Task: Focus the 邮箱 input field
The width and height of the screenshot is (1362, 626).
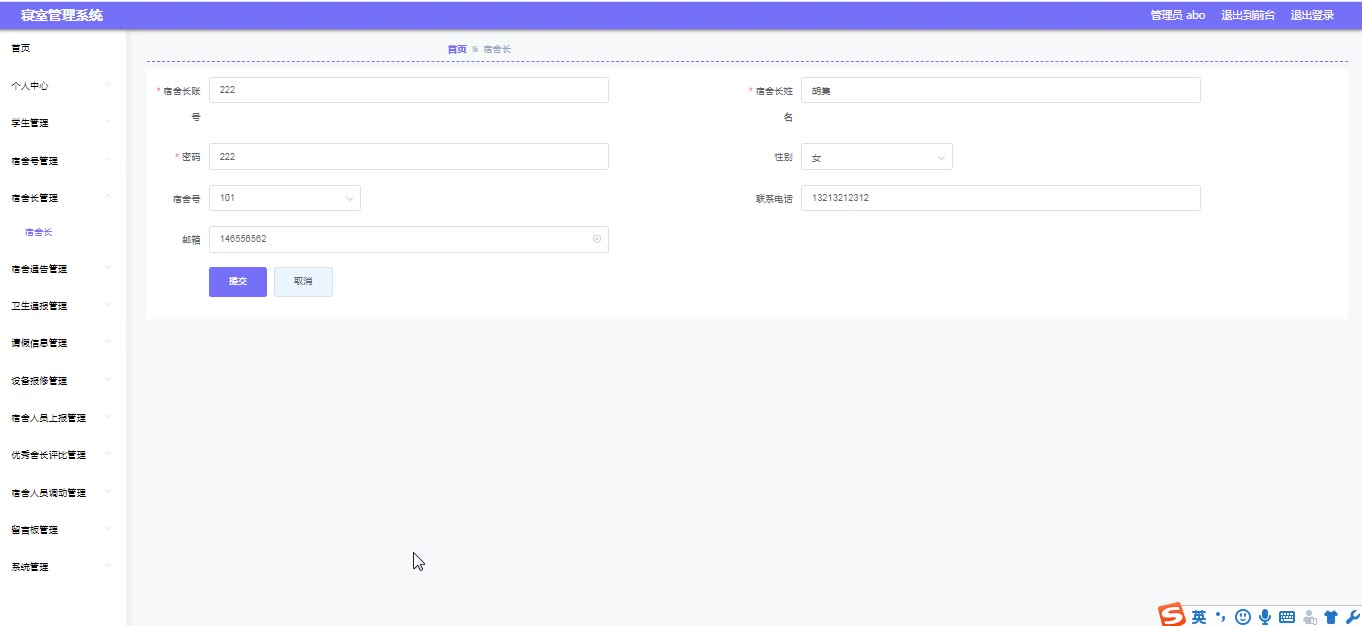Action: pos(409,239)
